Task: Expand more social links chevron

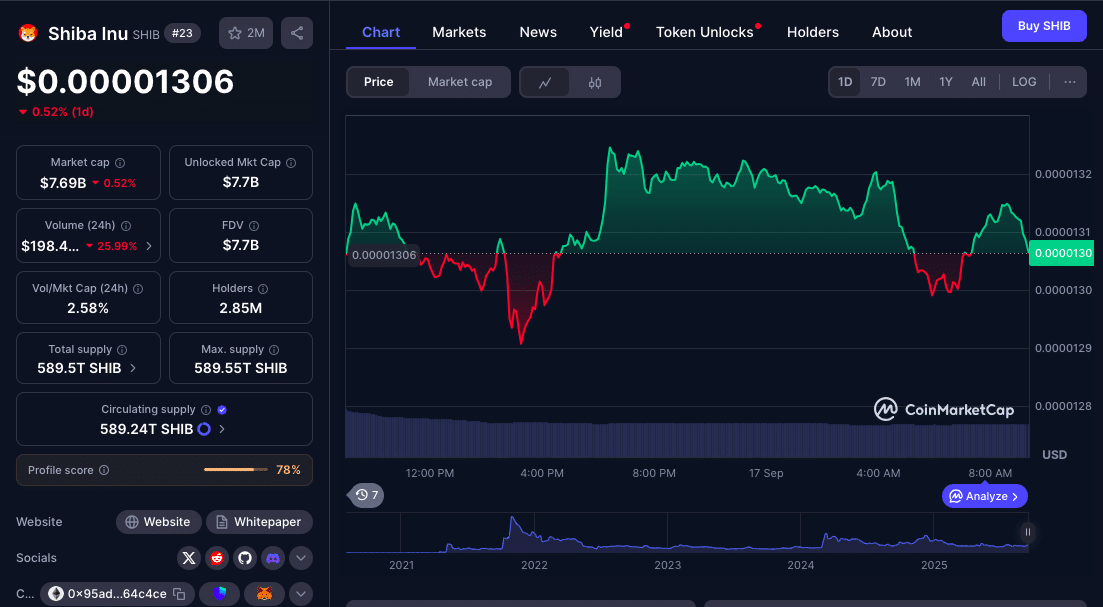Action: click(300, 558)
